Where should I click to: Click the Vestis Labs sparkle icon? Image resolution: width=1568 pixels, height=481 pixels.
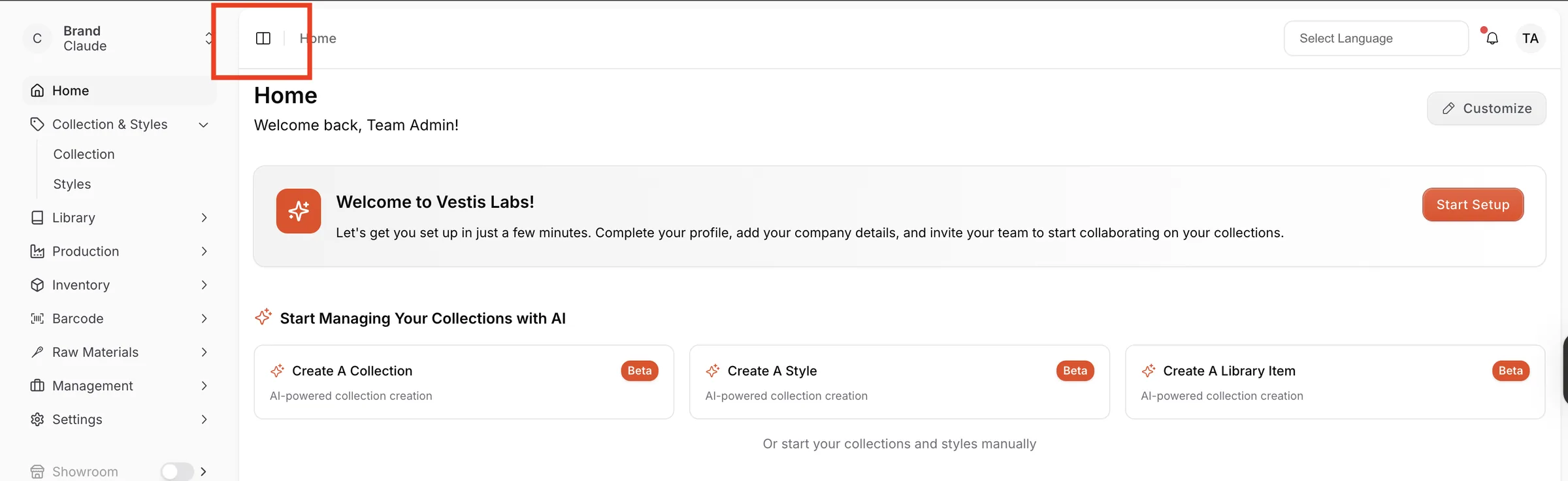coord(299,211)
